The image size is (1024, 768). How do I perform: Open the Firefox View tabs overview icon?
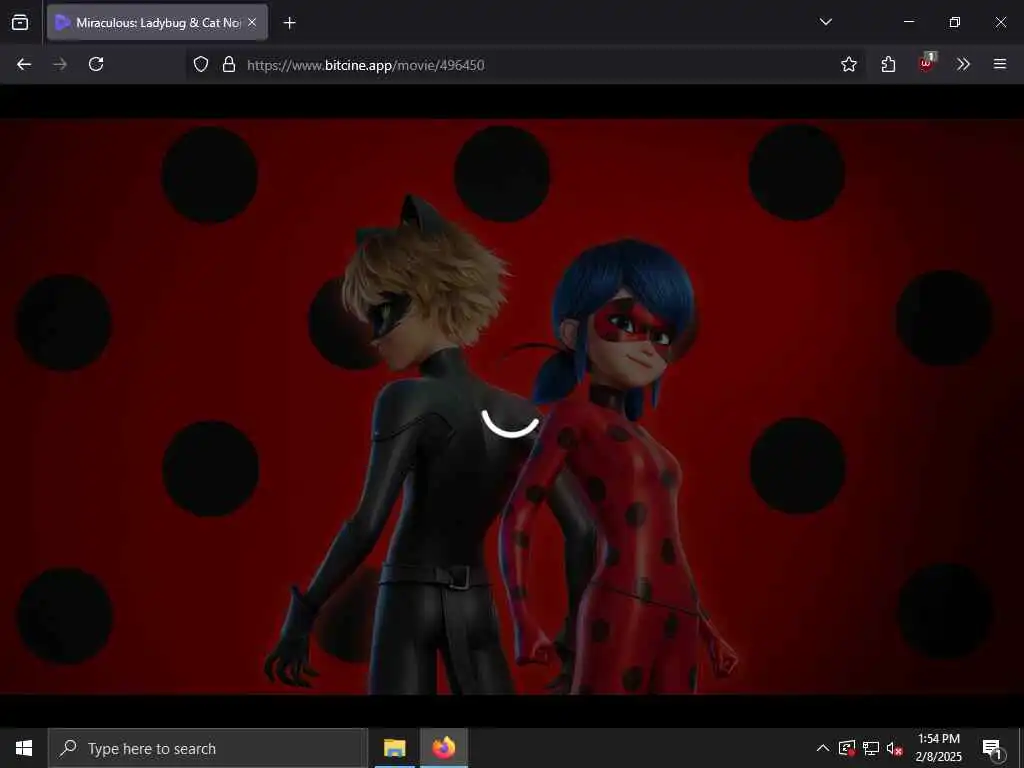pyautogui.click(x=20, y=23)
